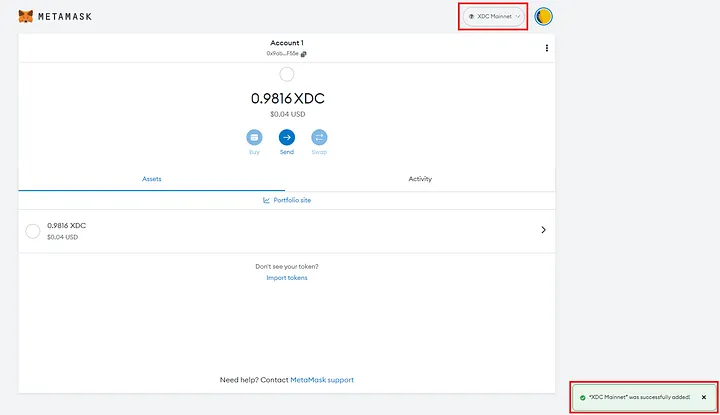720x415 pixels.
Task: Open the XDC Mainnet network dropdown
Action: (x=494, y=16)
